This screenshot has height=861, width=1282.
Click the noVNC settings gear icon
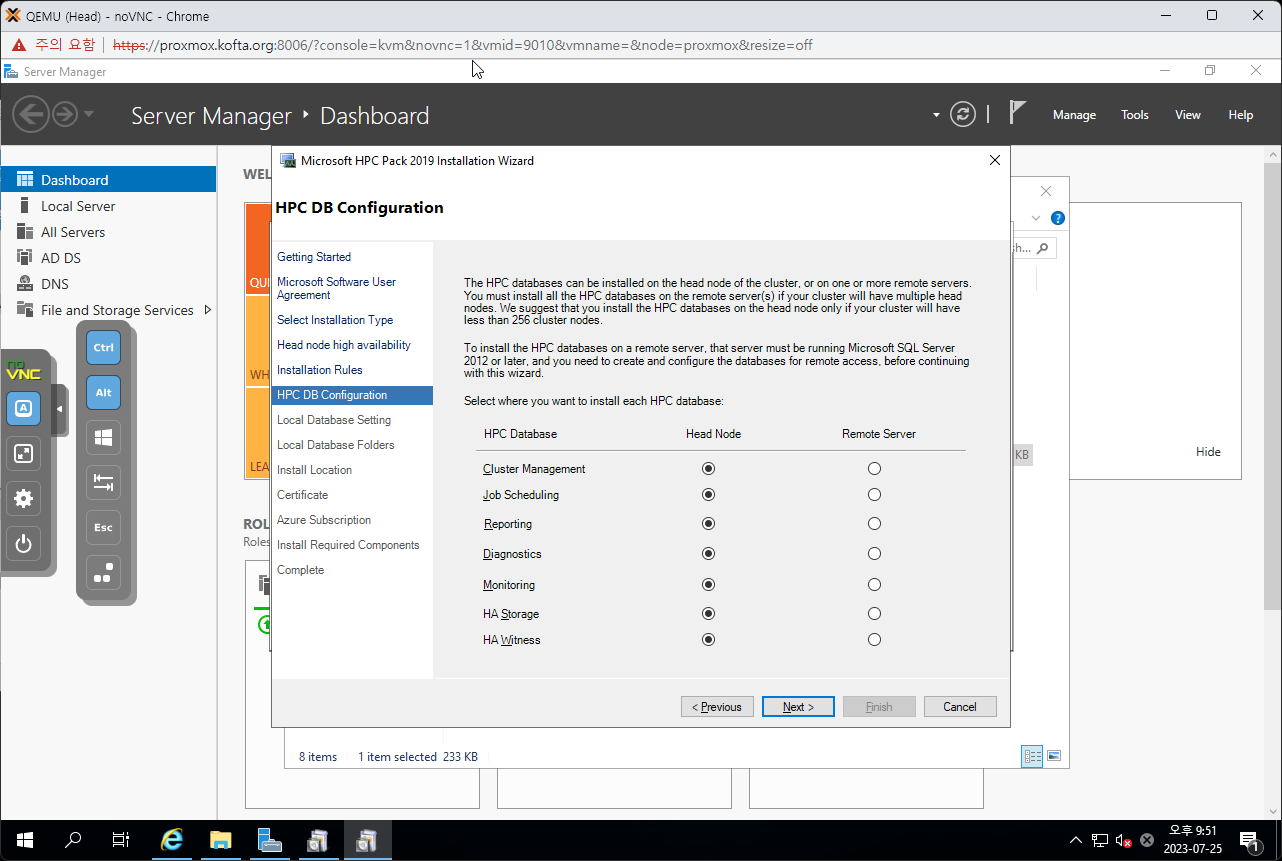(24, 499)
